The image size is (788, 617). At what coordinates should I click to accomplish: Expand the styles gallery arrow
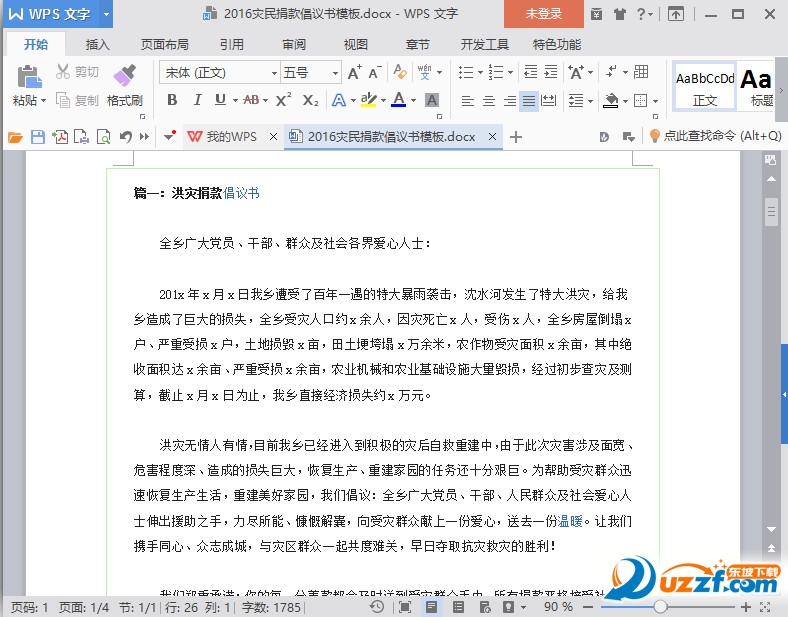(x=781, y=90)
